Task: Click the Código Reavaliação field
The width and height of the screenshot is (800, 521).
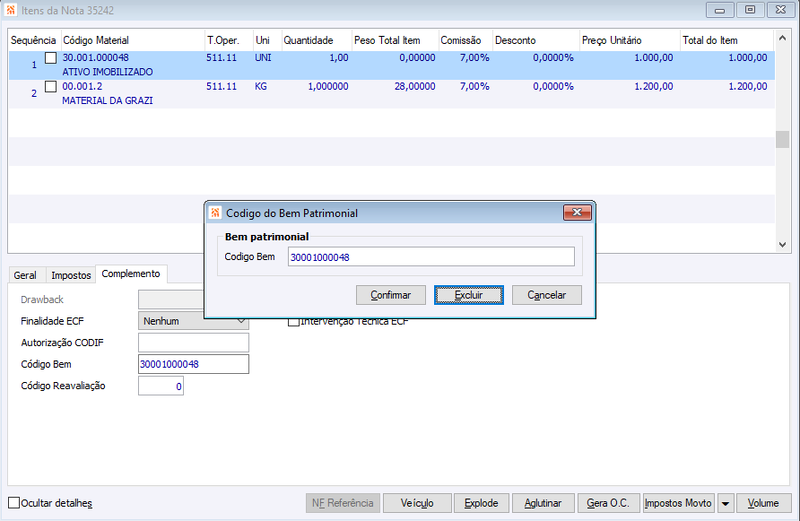Action: point(161,386)
